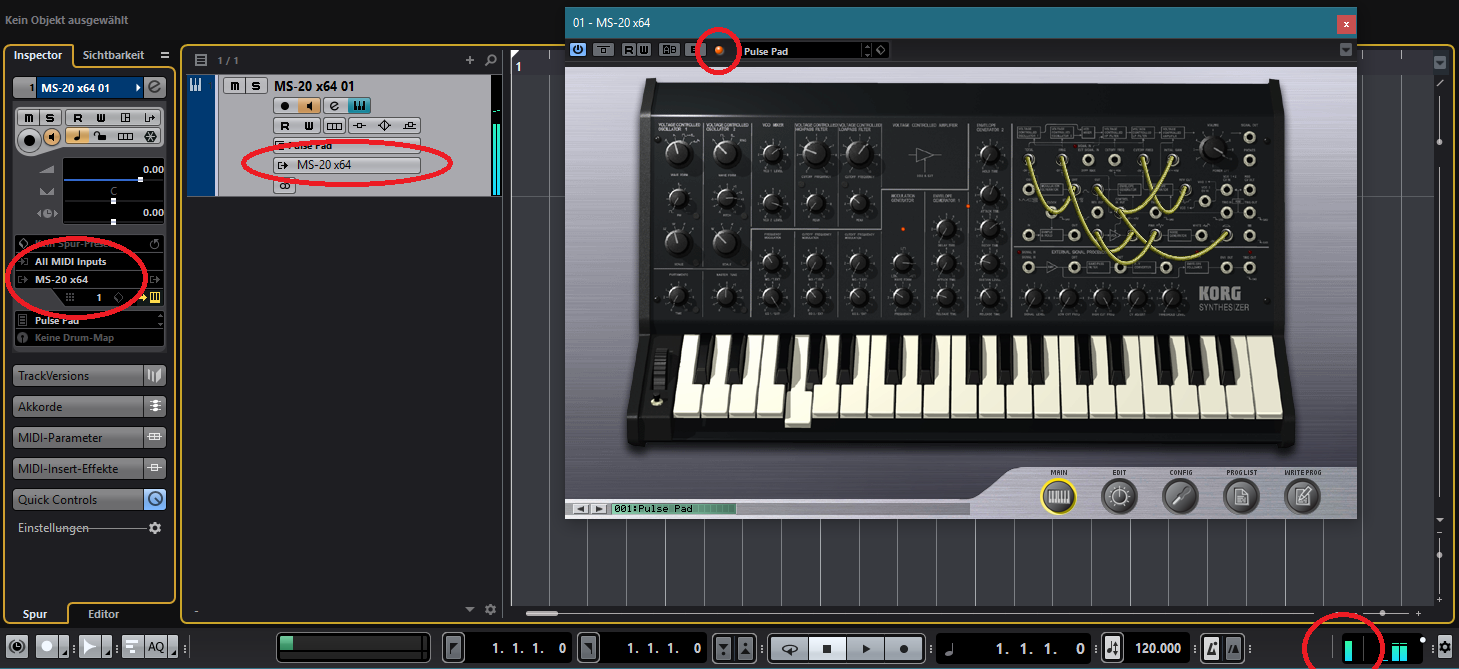Activate the metronome click in transport bar
The width and height of the screenshot is (1459, 669).
pyautogui.click(x=1211, y=648)
